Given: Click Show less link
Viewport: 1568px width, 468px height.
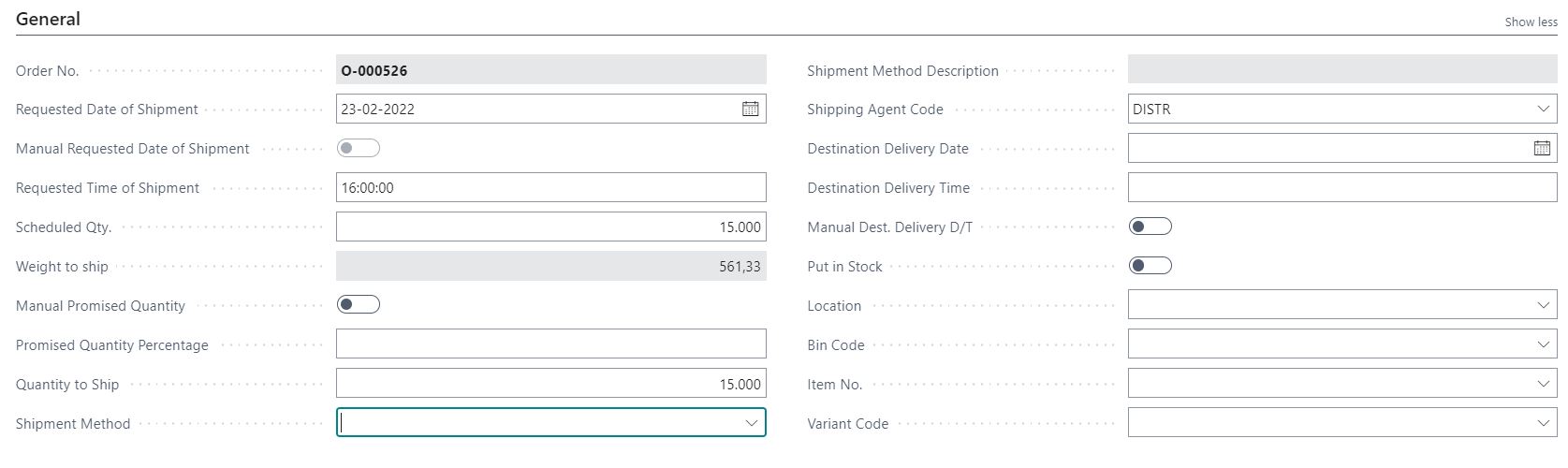Looking at the screenshot, I should point(1531,22).
